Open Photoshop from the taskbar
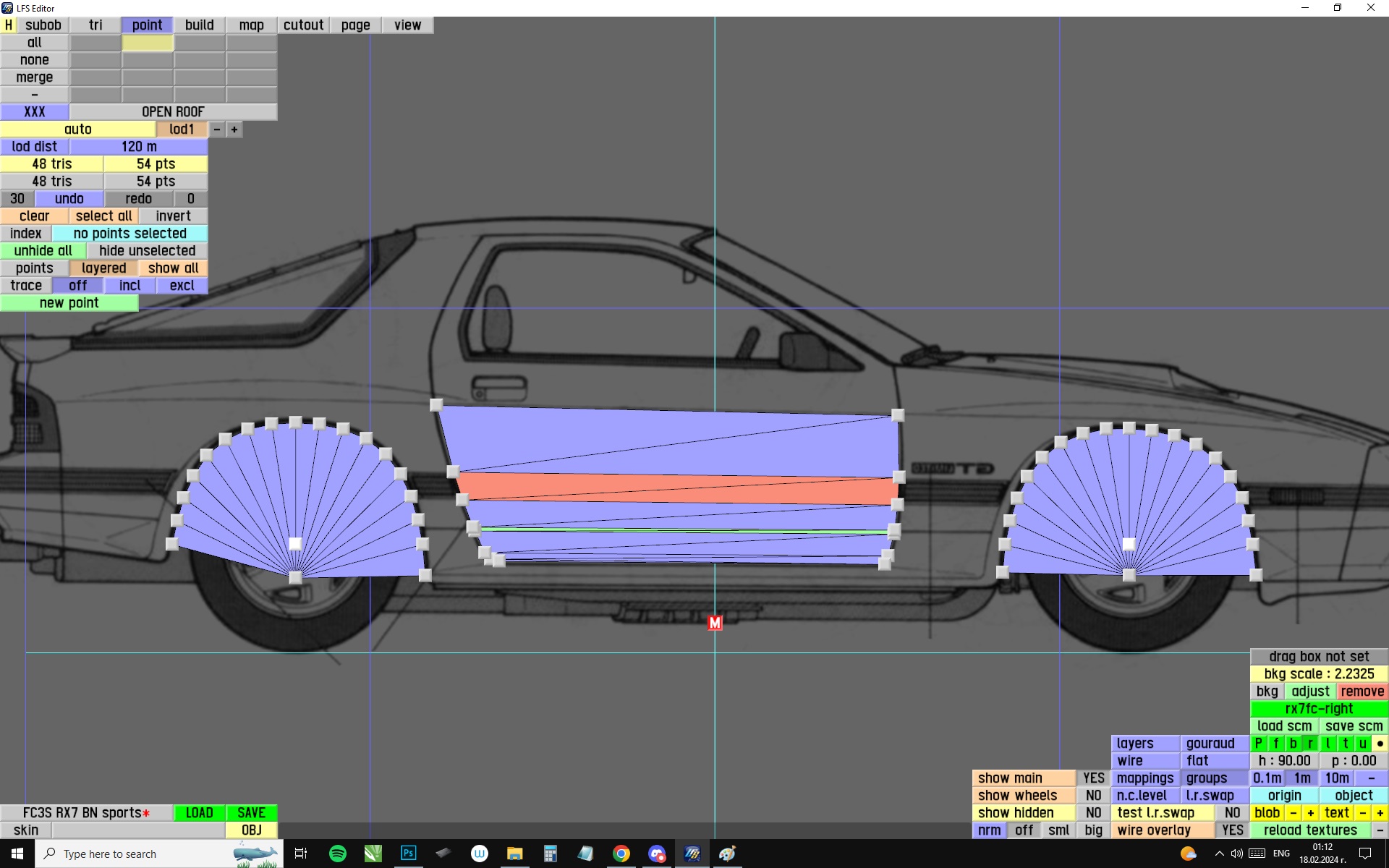 pos(408,854)
